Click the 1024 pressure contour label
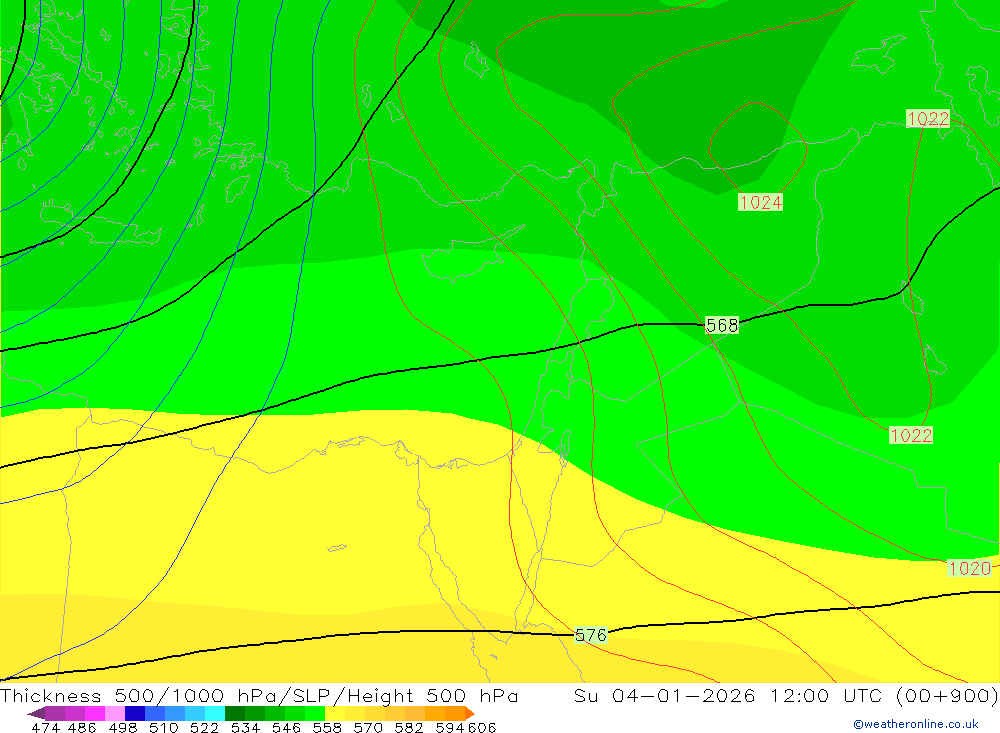Image resolution: width=1000 pixels, height=733 pixels. point(760,202)
